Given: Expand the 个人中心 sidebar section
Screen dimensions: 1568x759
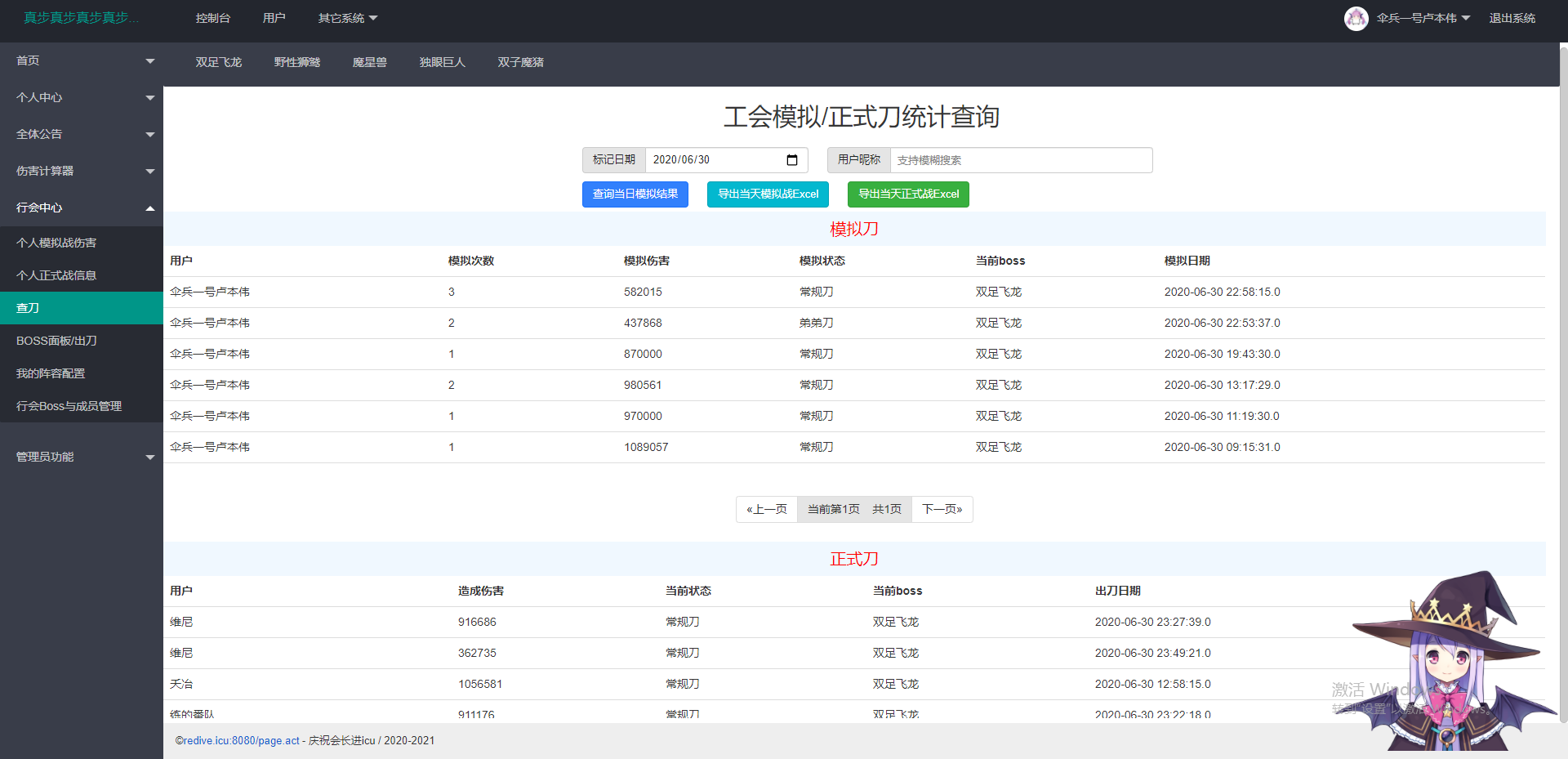Looking at the screenshot, I should (x=82, y=97).
